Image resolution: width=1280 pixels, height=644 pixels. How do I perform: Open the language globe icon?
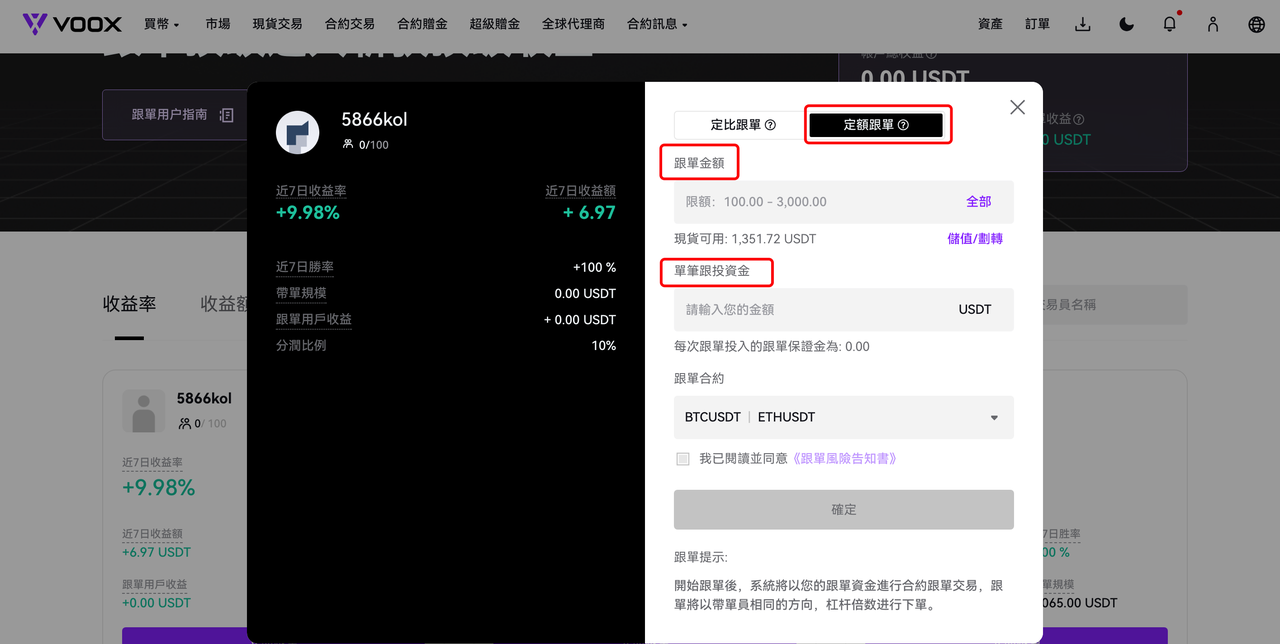click(1257, 24)
